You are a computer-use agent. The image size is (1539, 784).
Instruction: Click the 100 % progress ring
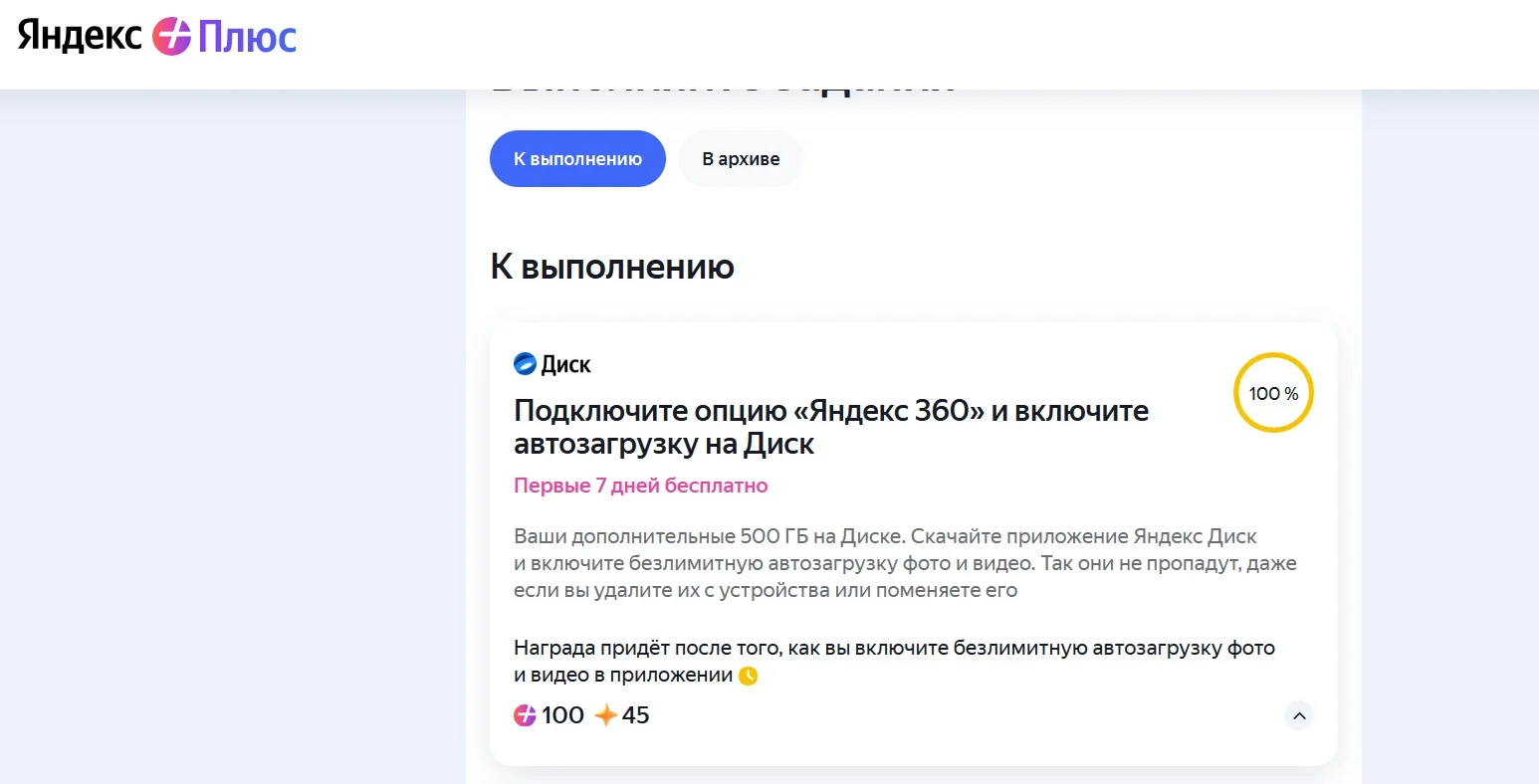click(1273, 393)
